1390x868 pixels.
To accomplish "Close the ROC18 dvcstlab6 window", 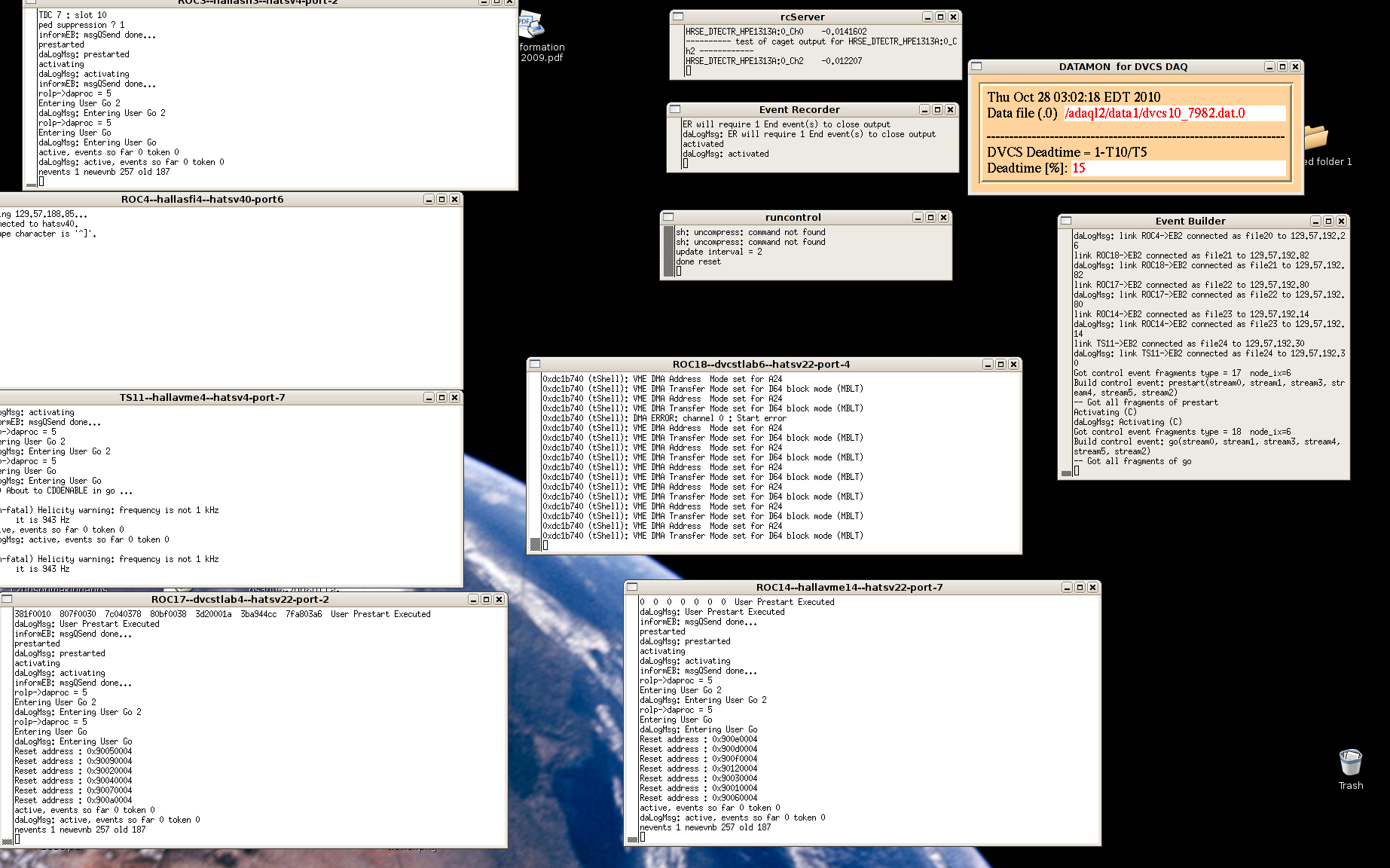I will point(1013,364).
